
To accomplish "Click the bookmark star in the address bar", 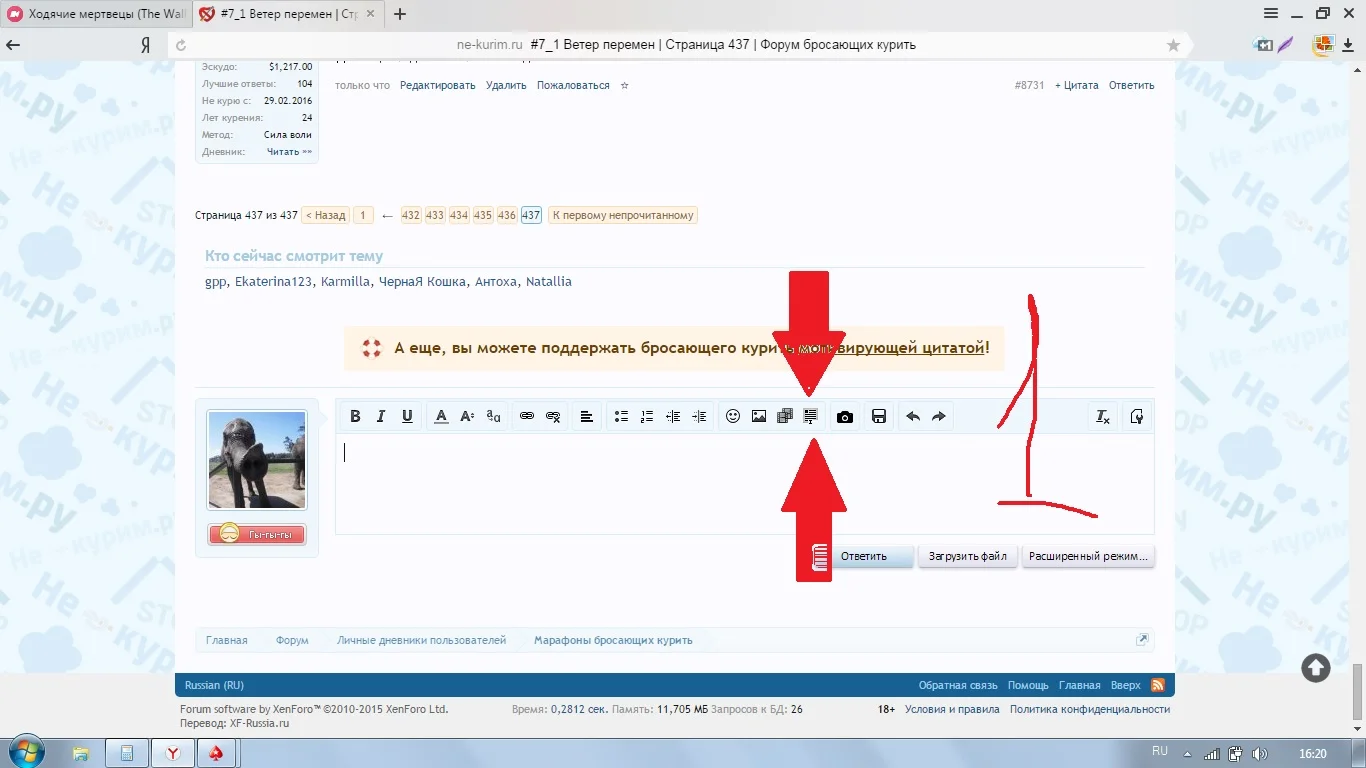I will (1174, 45).
